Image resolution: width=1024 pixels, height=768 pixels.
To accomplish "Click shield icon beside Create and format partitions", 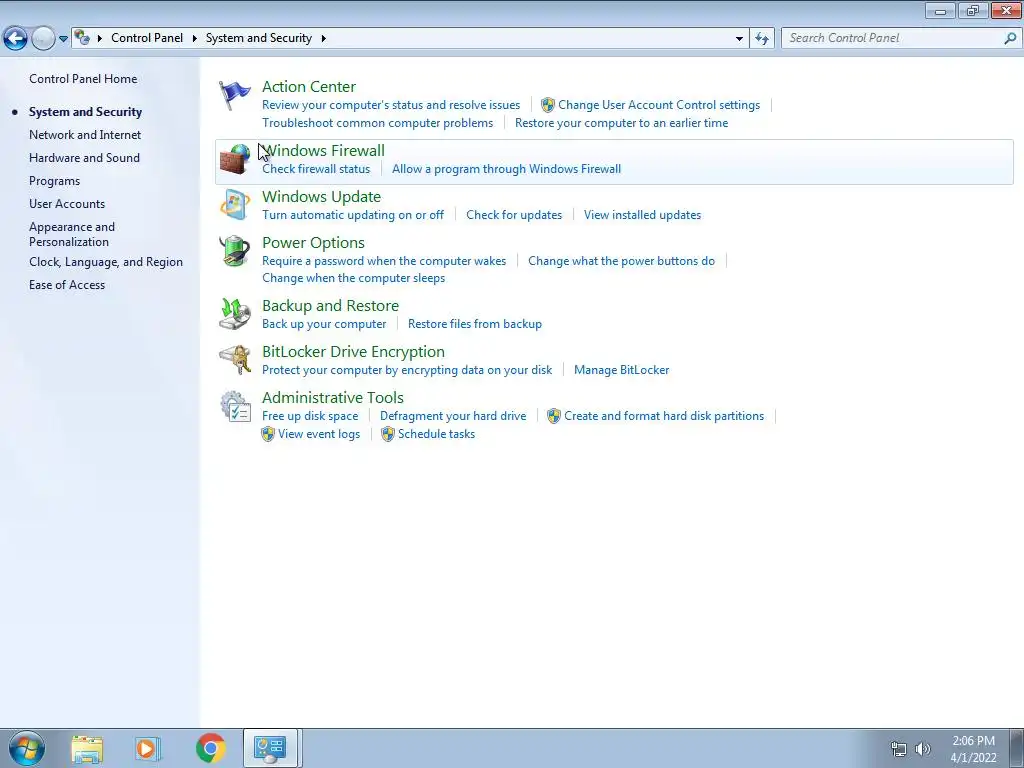I will tap(554, 416).
